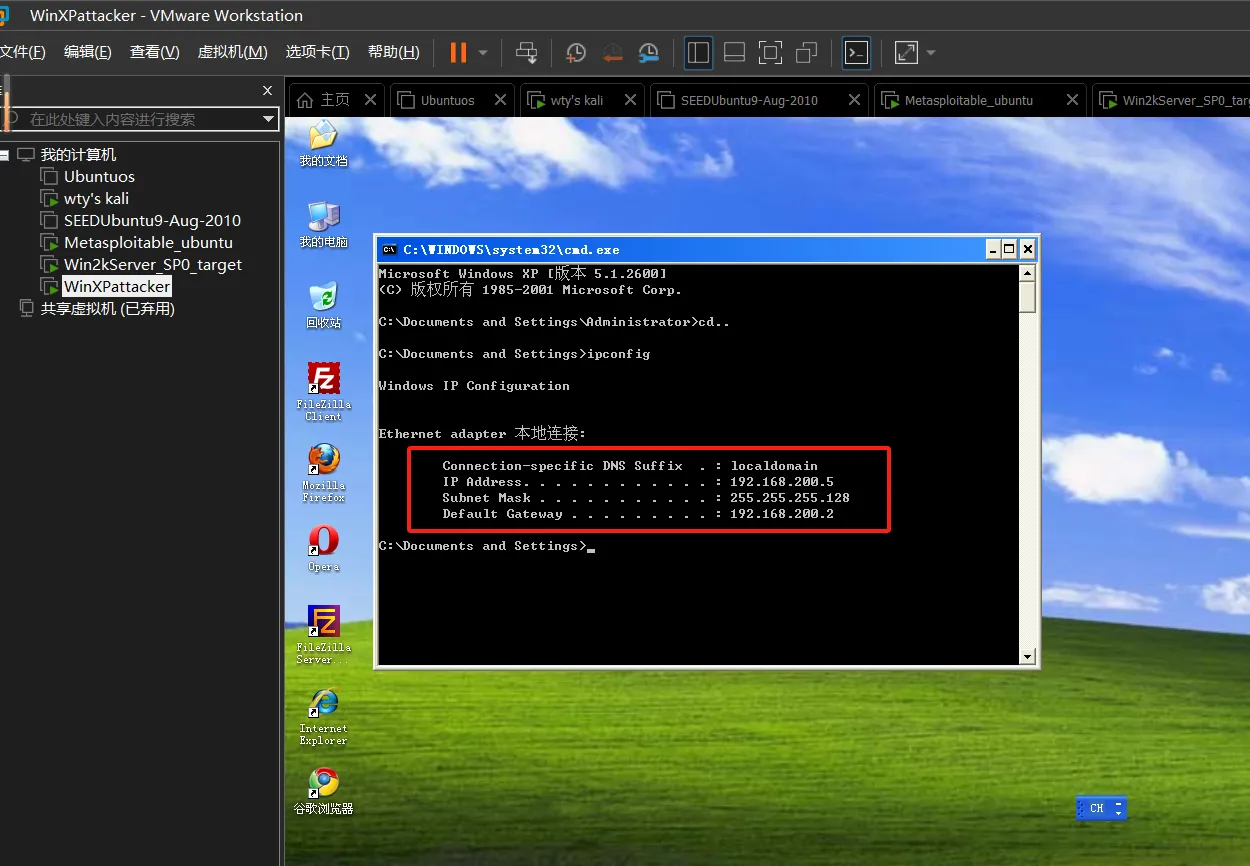Click cmd window scrollbar up arrow
Screen dimensions: 1250x866
(x=1027, y=273)
